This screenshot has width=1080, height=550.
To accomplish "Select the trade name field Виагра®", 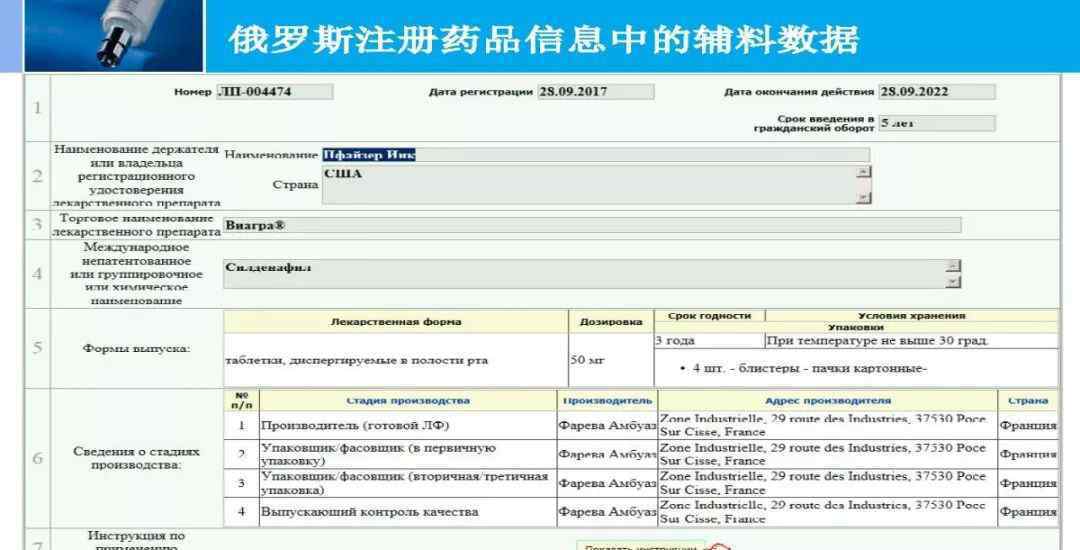I will pos(592,225).
